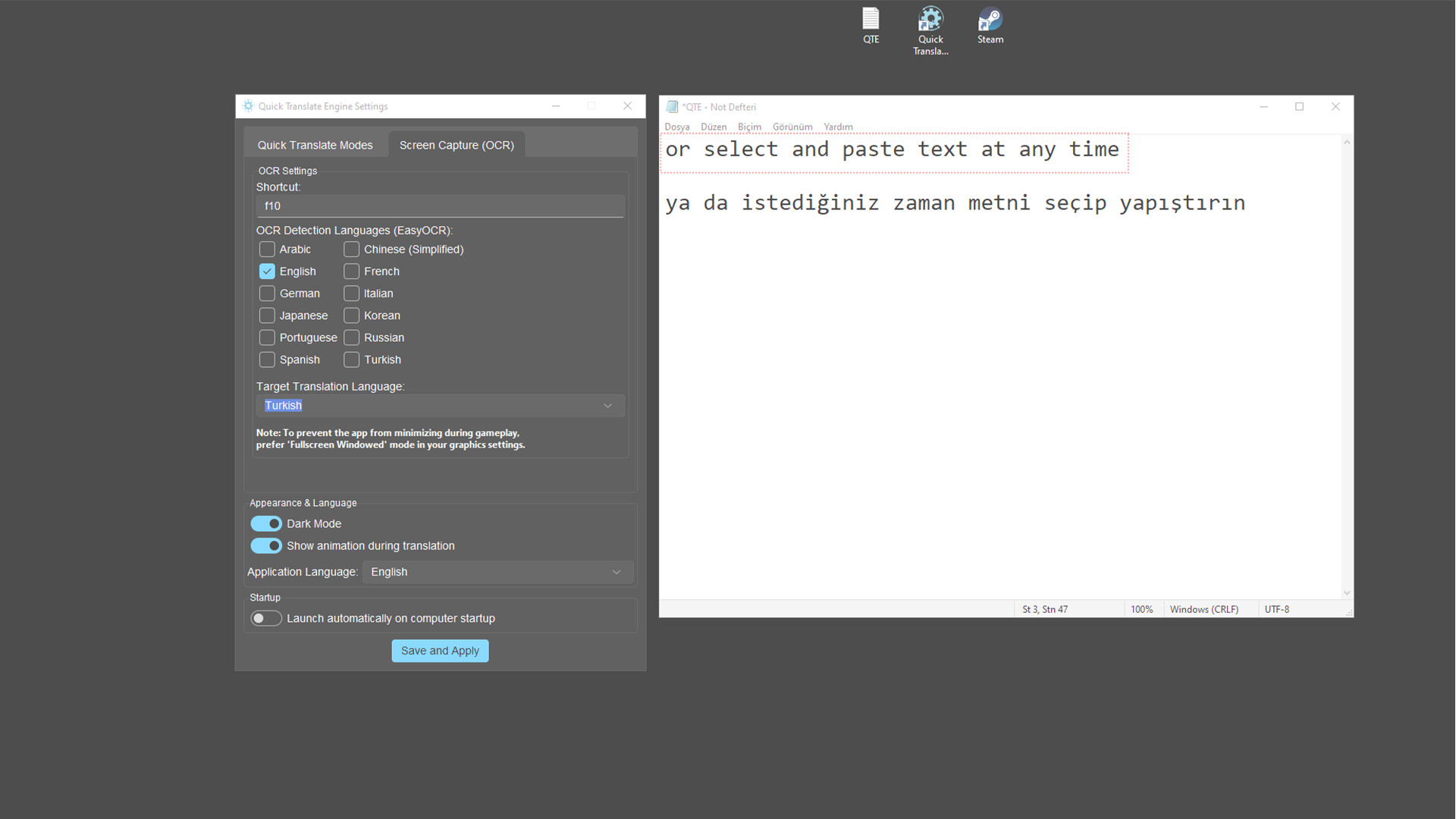Open the Quick Translate desktop shortcut icon
The width and height of the screenshot is (1456, 819).
pyautogui.click(x=930, y=30)
